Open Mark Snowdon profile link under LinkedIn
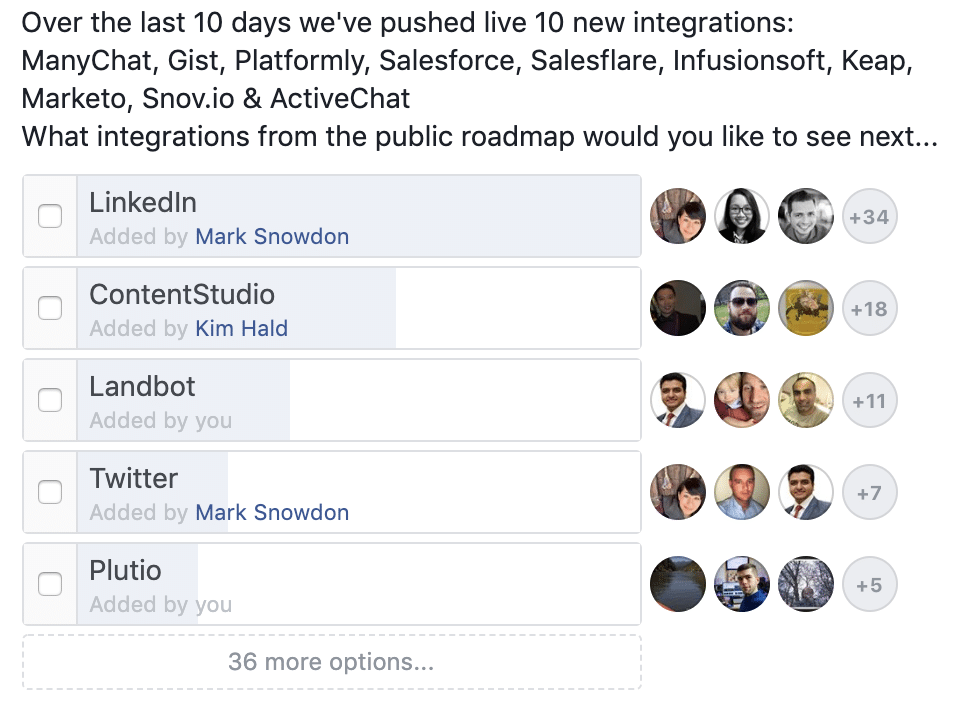Image resolution: width=966 pixels, height=702 pixels. tap(272, 237)
